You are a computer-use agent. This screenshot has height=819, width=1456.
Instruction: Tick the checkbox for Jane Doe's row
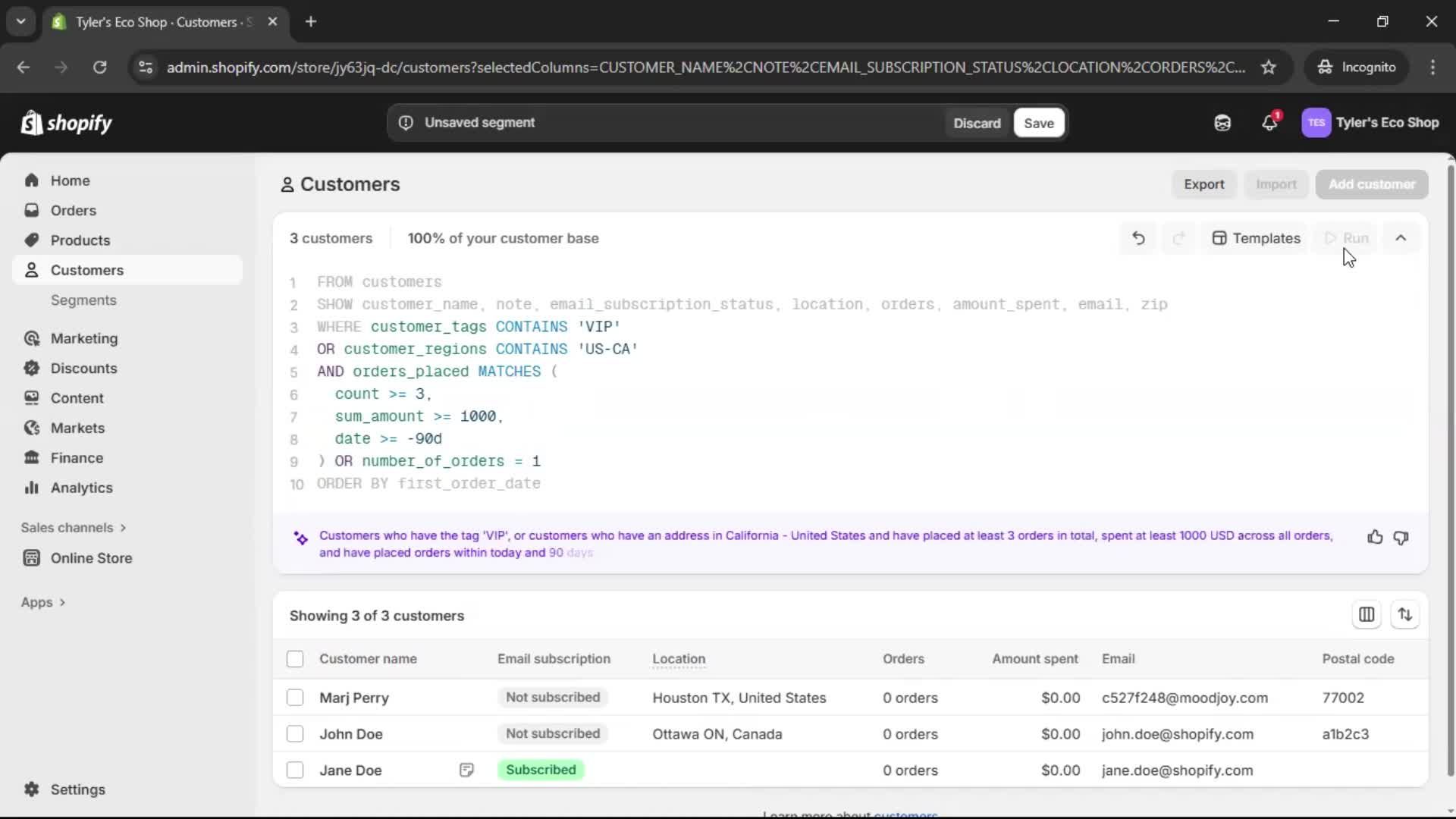(295, 770)
